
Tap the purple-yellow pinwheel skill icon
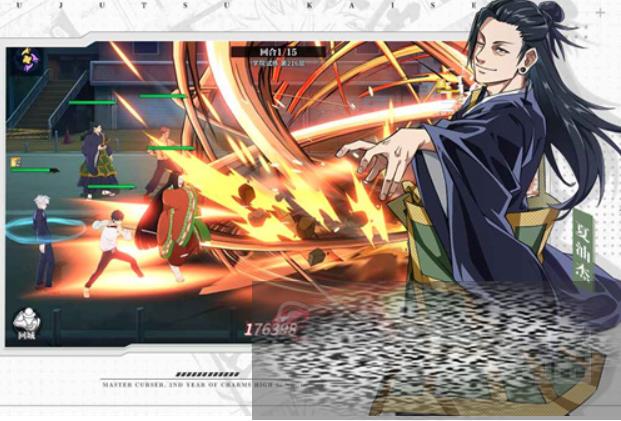pyautogui.click(x=28, y=60)
